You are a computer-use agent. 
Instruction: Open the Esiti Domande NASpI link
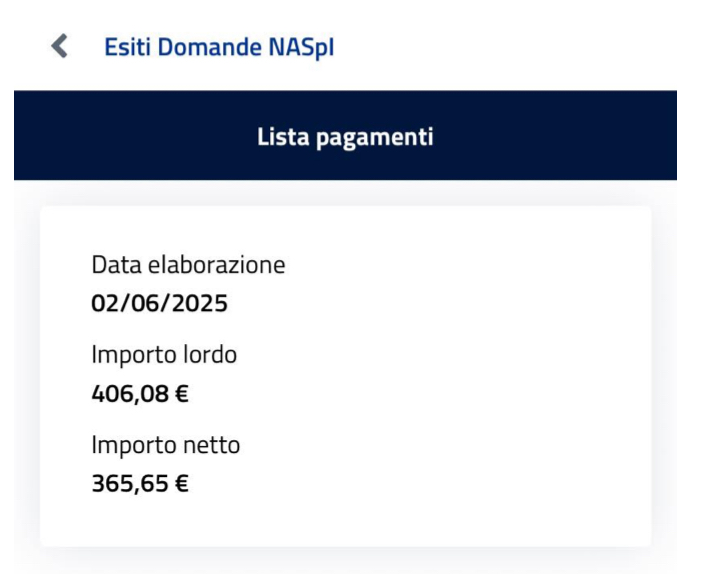click(219, 47)
